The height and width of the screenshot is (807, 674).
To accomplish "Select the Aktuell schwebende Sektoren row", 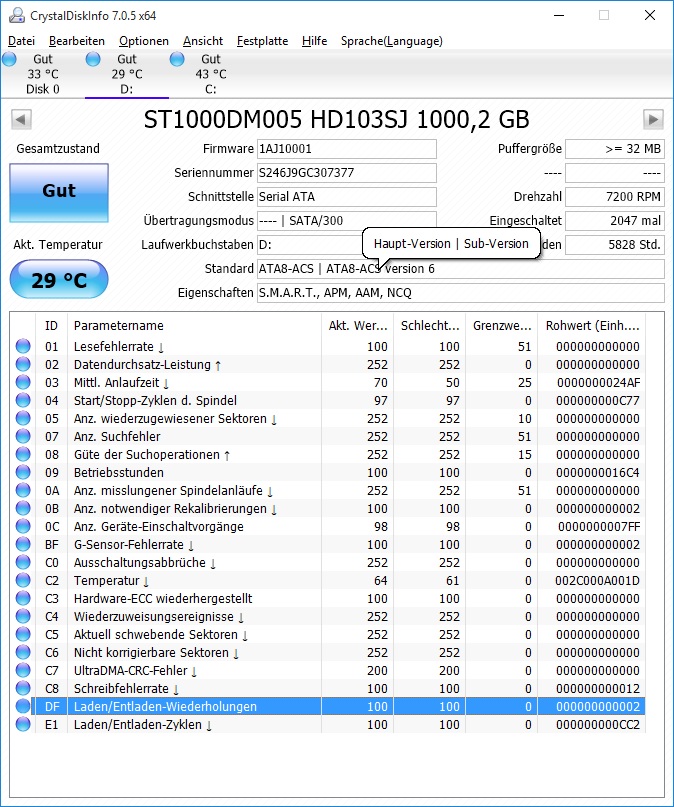I will (328, 635).
